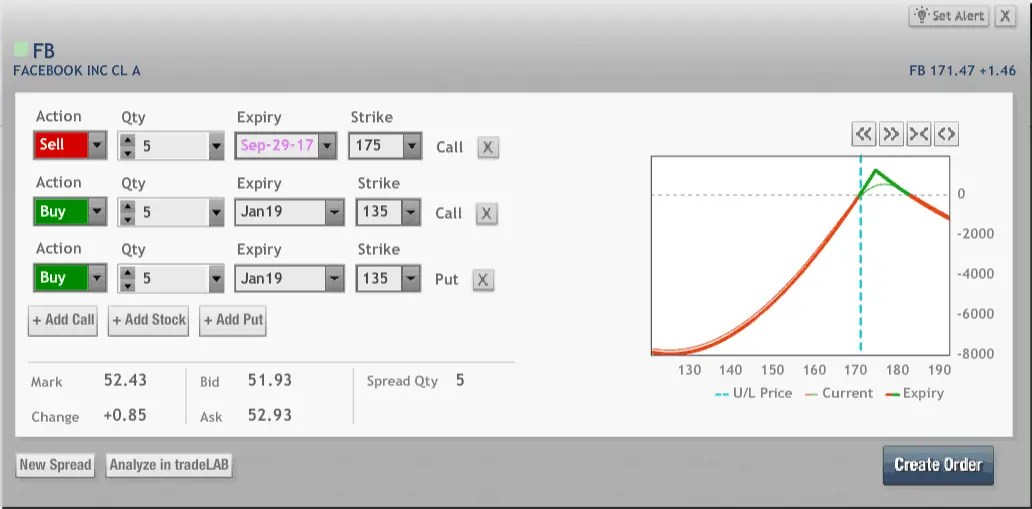Image resolution: width=1032 pixels, height=509 pixels.
Task: Open Jan19 expiry dropdown for Put leg
Action: click(x=334, y=279)
